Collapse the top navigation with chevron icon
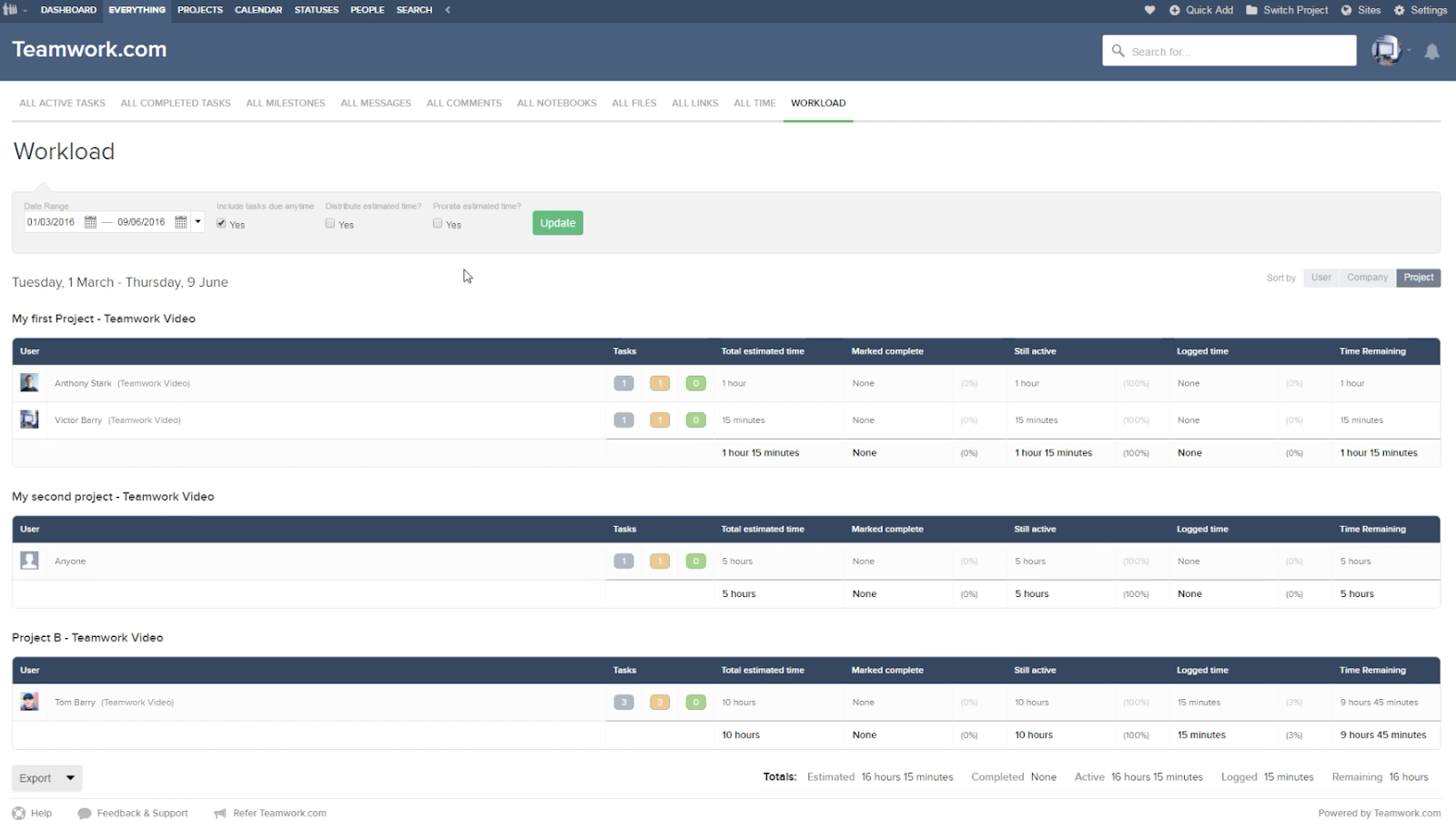Image resolution: width=1456 pixels, height=820 pixels. tap(448, 10)
